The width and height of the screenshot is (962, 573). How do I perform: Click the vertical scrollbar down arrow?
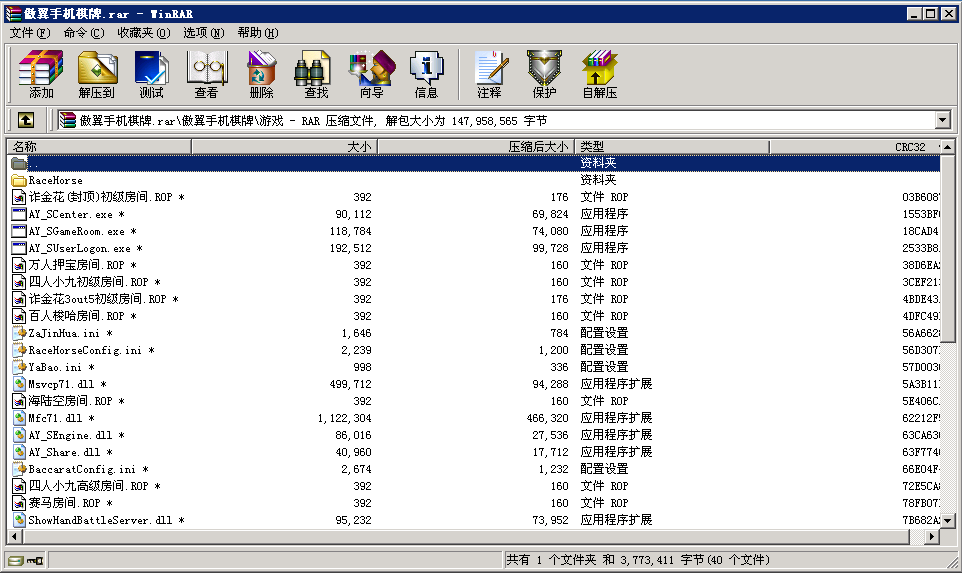[948, 521]
